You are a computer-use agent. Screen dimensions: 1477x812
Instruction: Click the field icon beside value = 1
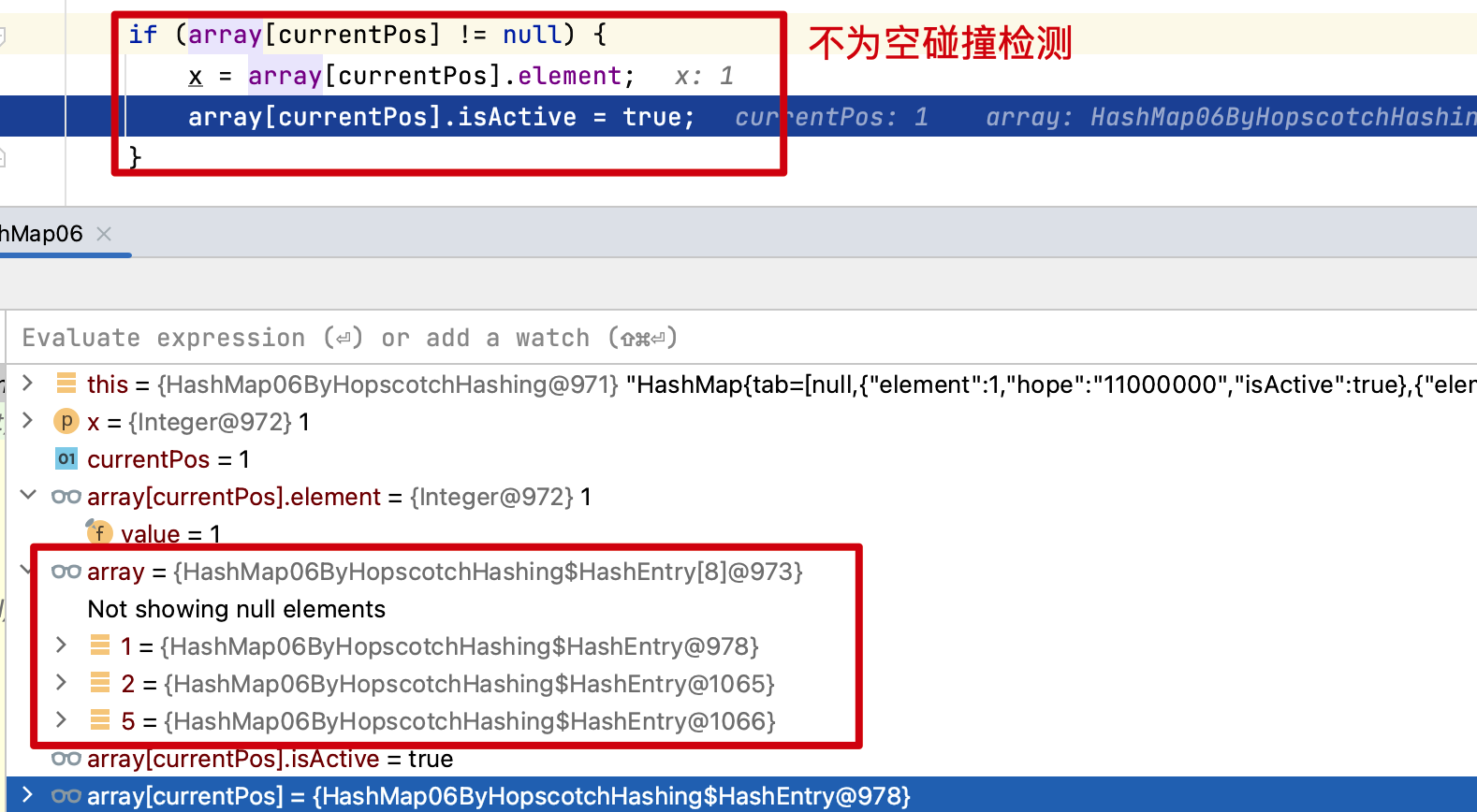tap(99, 533)
